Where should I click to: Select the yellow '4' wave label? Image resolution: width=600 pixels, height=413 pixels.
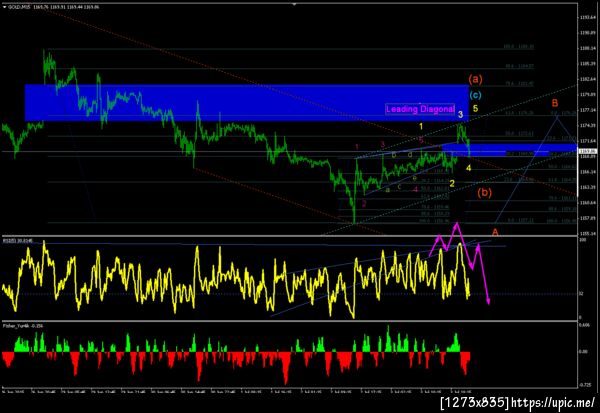pyautogui.click(x=468, y=168)
